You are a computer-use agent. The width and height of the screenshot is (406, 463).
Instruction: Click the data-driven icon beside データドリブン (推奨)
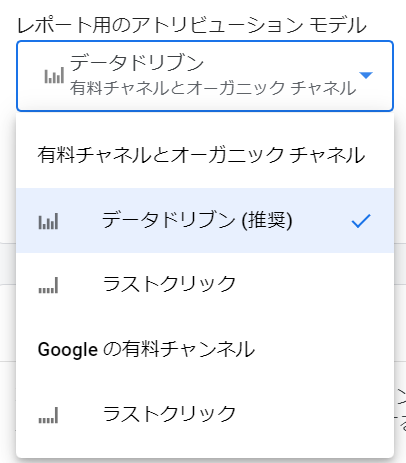[48, 221]
